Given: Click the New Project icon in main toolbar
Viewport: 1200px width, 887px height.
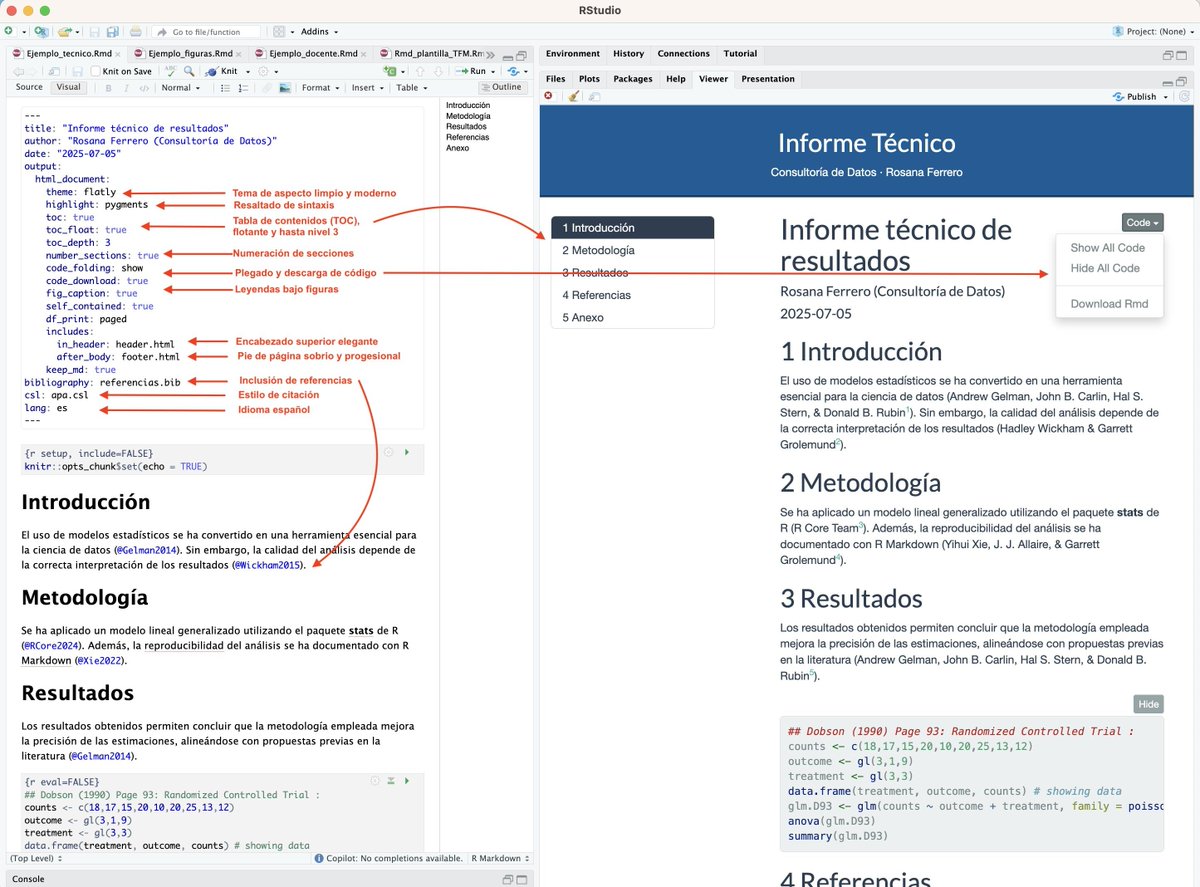Looking at the screenshot, I should coord(41,32).
